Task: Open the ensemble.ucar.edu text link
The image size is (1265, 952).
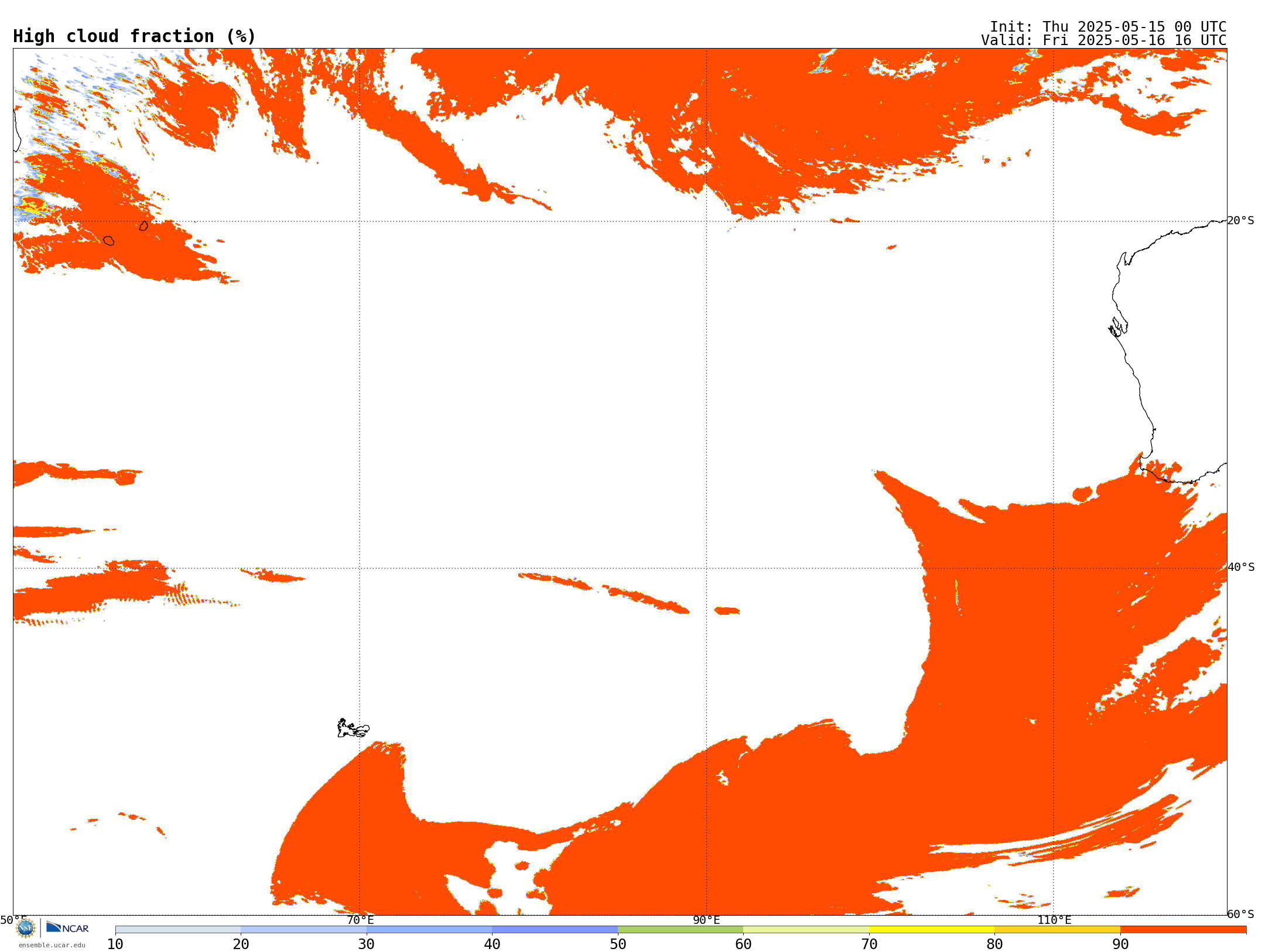Action: [52, 945]
